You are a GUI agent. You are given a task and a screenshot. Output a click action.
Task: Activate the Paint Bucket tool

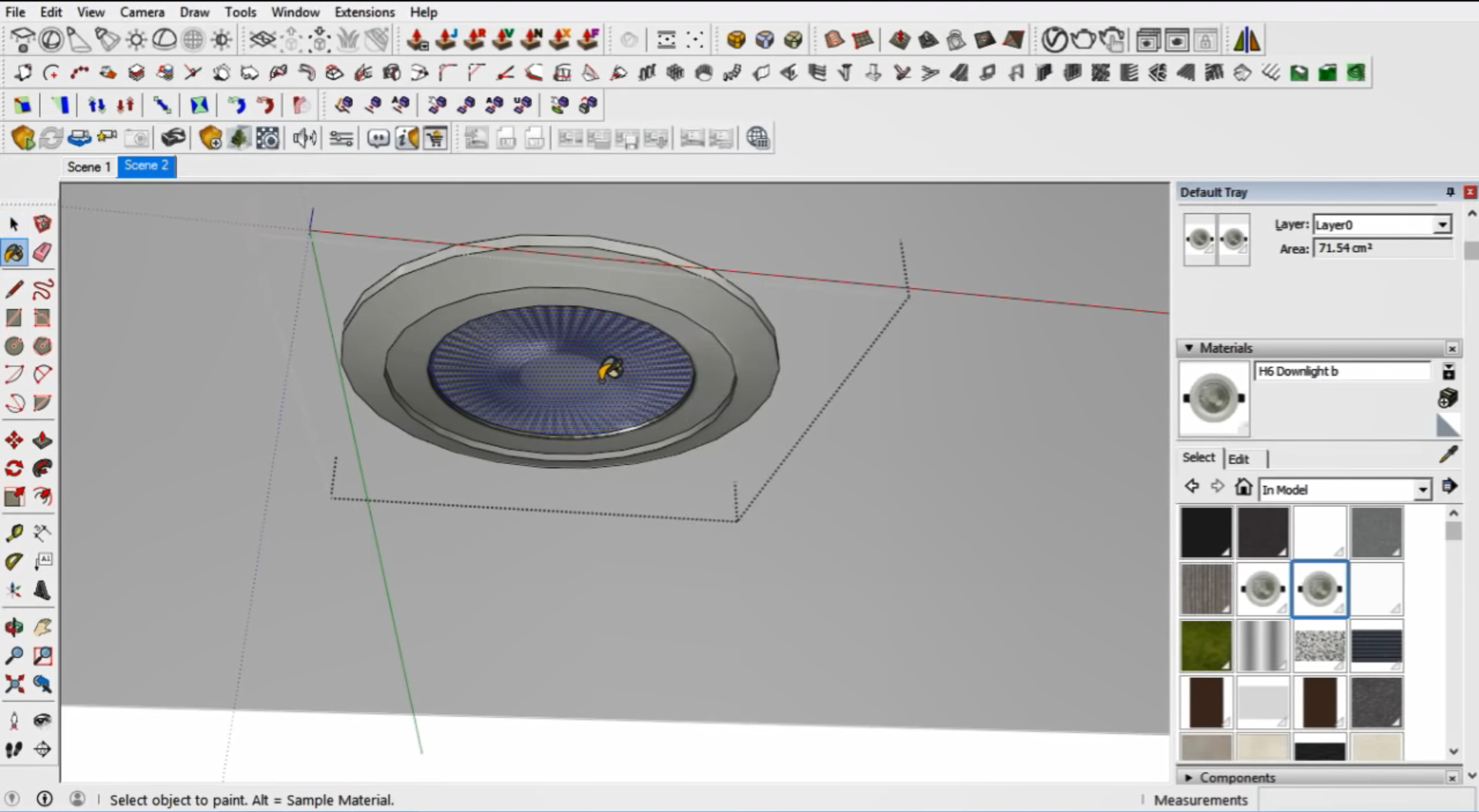(x=14, y=253)
